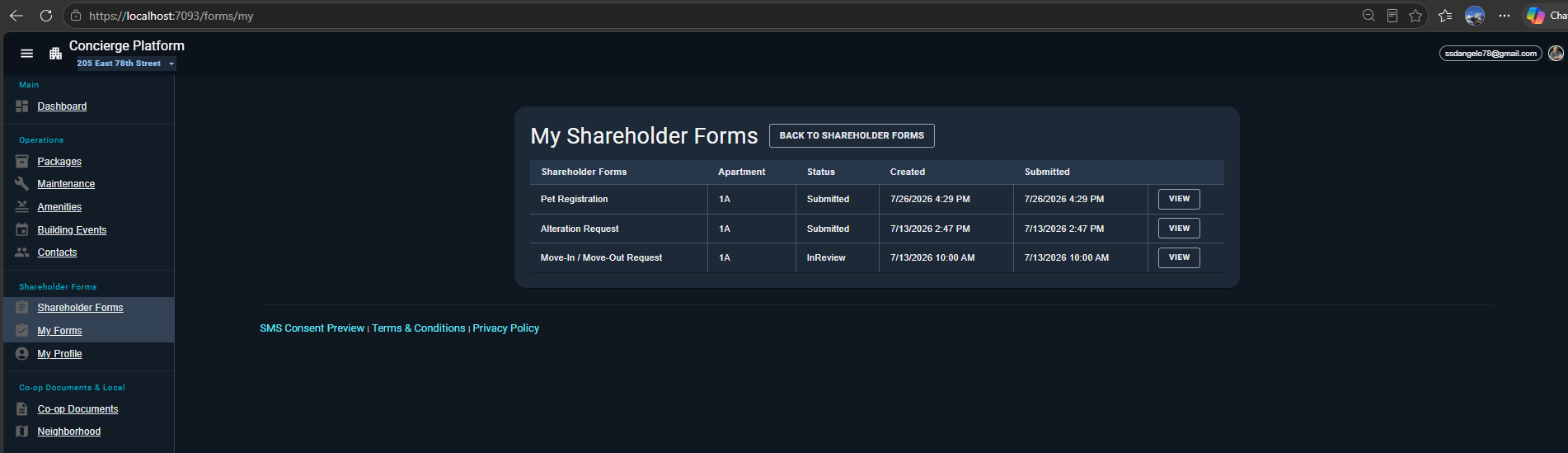Go to Amenities
This screenshot has height=453, width=1568.
click(59, 207)
